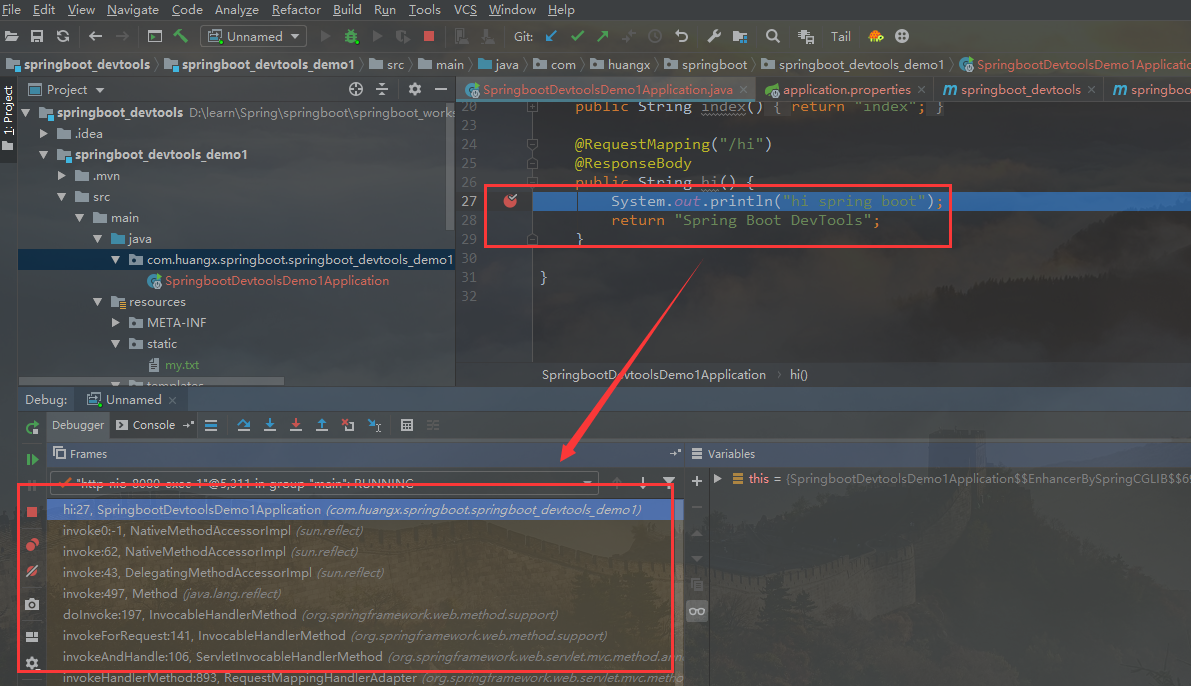Viewport: 1191px width, 686px height.
Task: Click the Drop Frame icon in debugger toolbar
Action: click(x=348, y=425)
